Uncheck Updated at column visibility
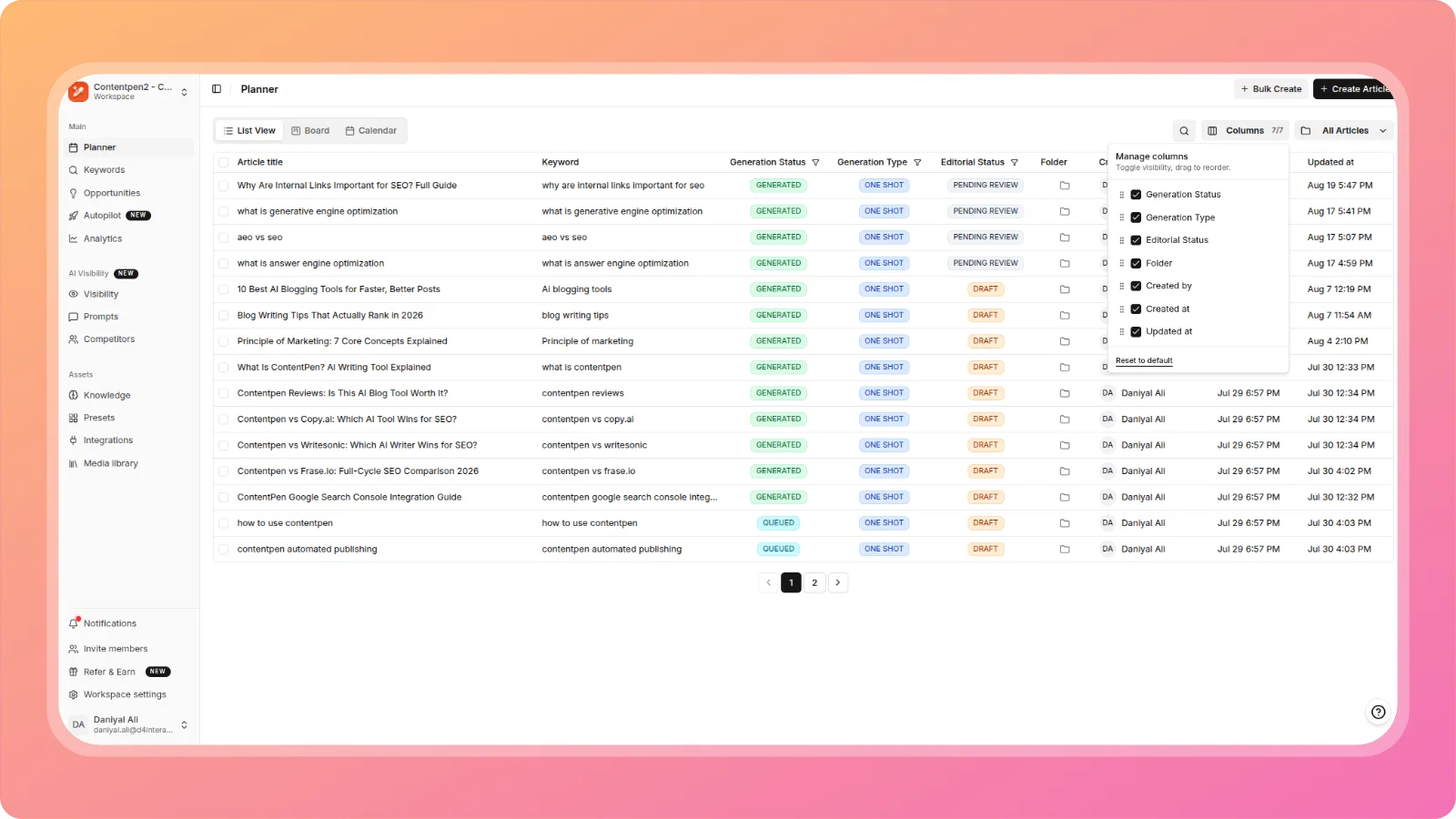The height and width of the screenshot is (819, 1456). 1136,332
